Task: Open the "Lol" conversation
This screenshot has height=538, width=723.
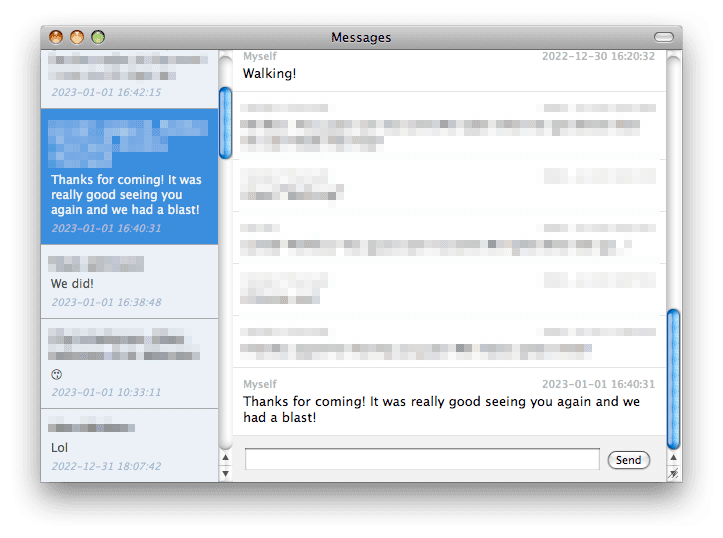Action: coord(130,445)
